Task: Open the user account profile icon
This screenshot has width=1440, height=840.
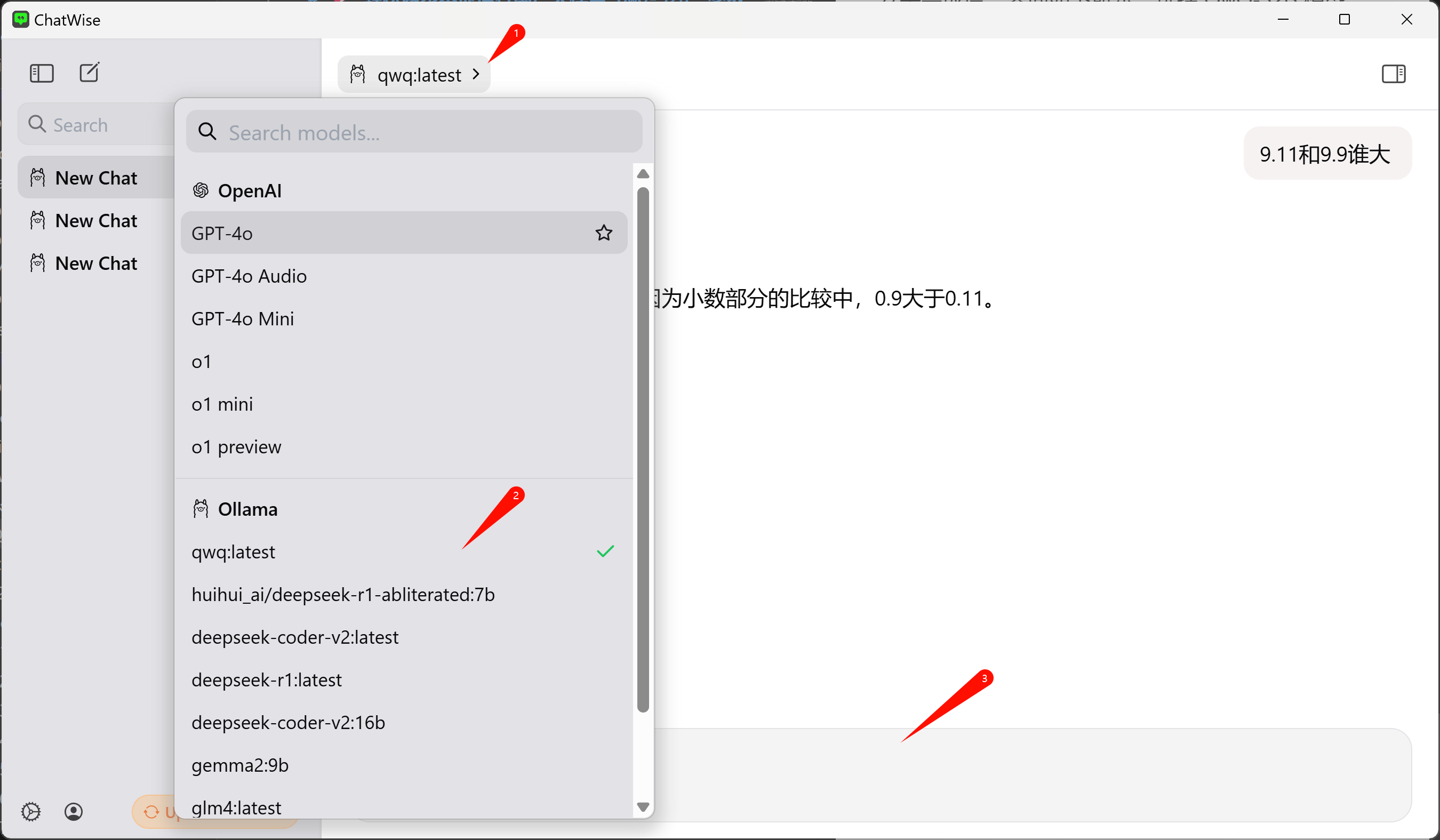Action: pyautogui.click(x=74, y=811)
